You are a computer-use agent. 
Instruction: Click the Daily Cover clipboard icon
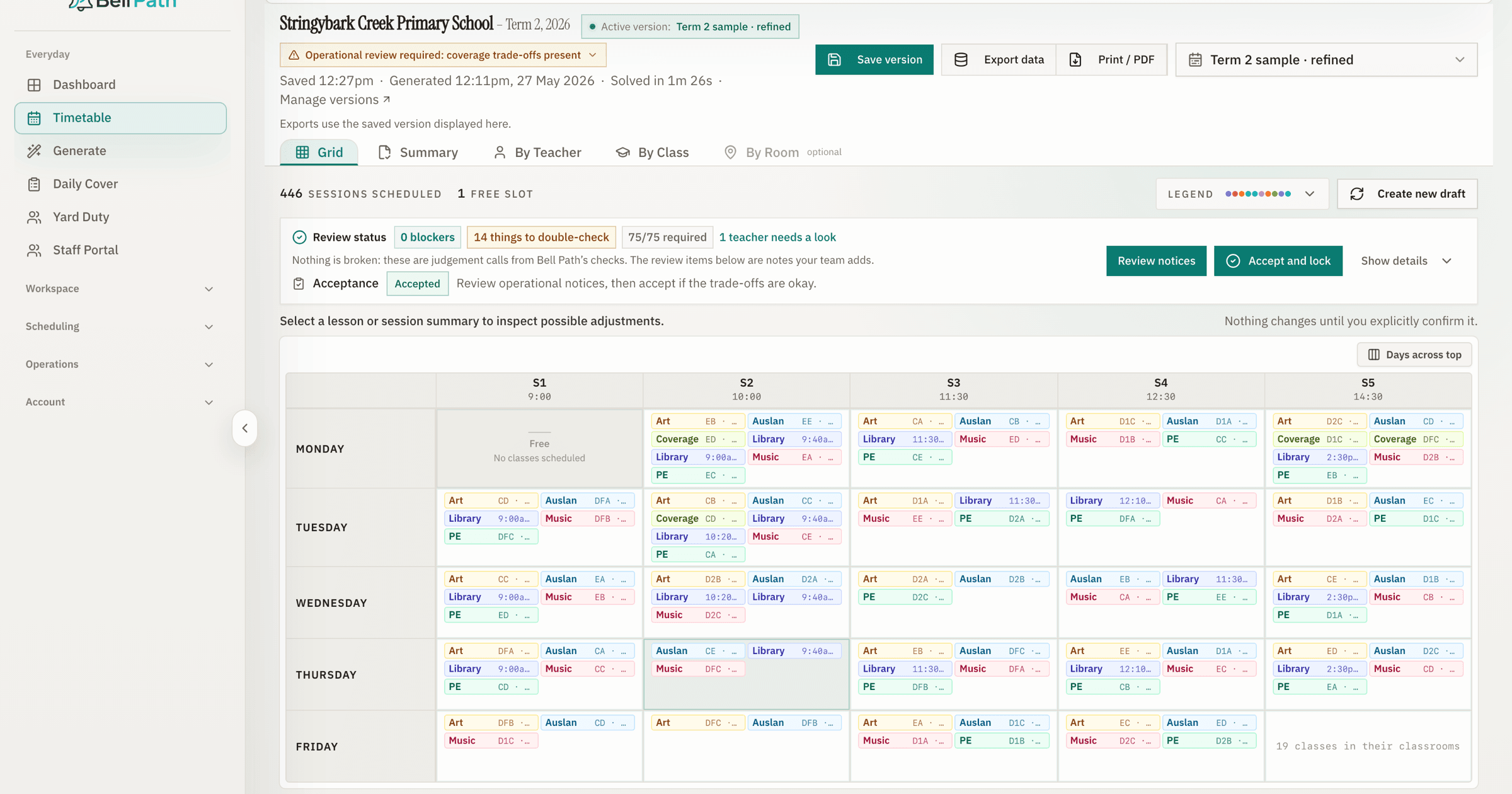coord(34,184)
